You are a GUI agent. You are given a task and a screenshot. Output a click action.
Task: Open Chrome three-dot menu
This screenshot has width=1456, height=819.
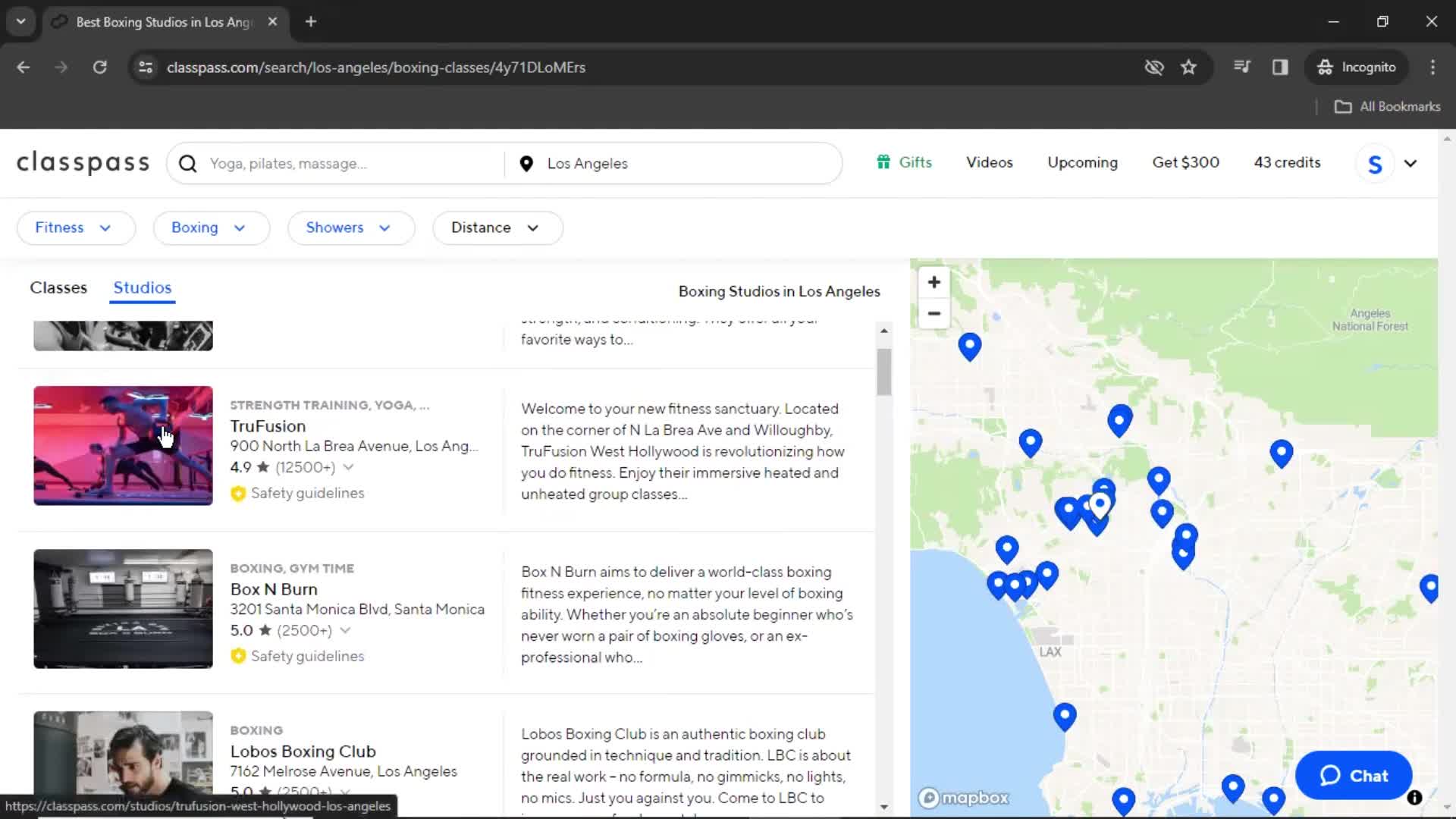click(x=1432, y=67)
